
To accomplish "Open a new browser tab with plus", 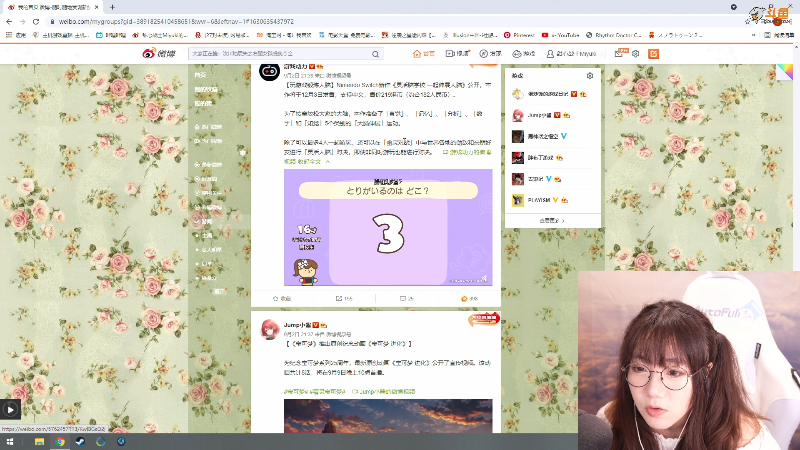I will [112, 7].
